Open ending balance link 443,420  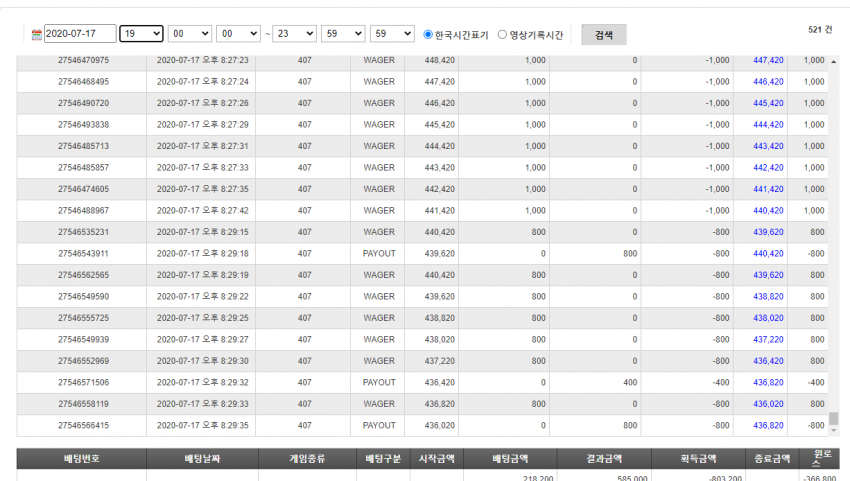tap(768, 146)
